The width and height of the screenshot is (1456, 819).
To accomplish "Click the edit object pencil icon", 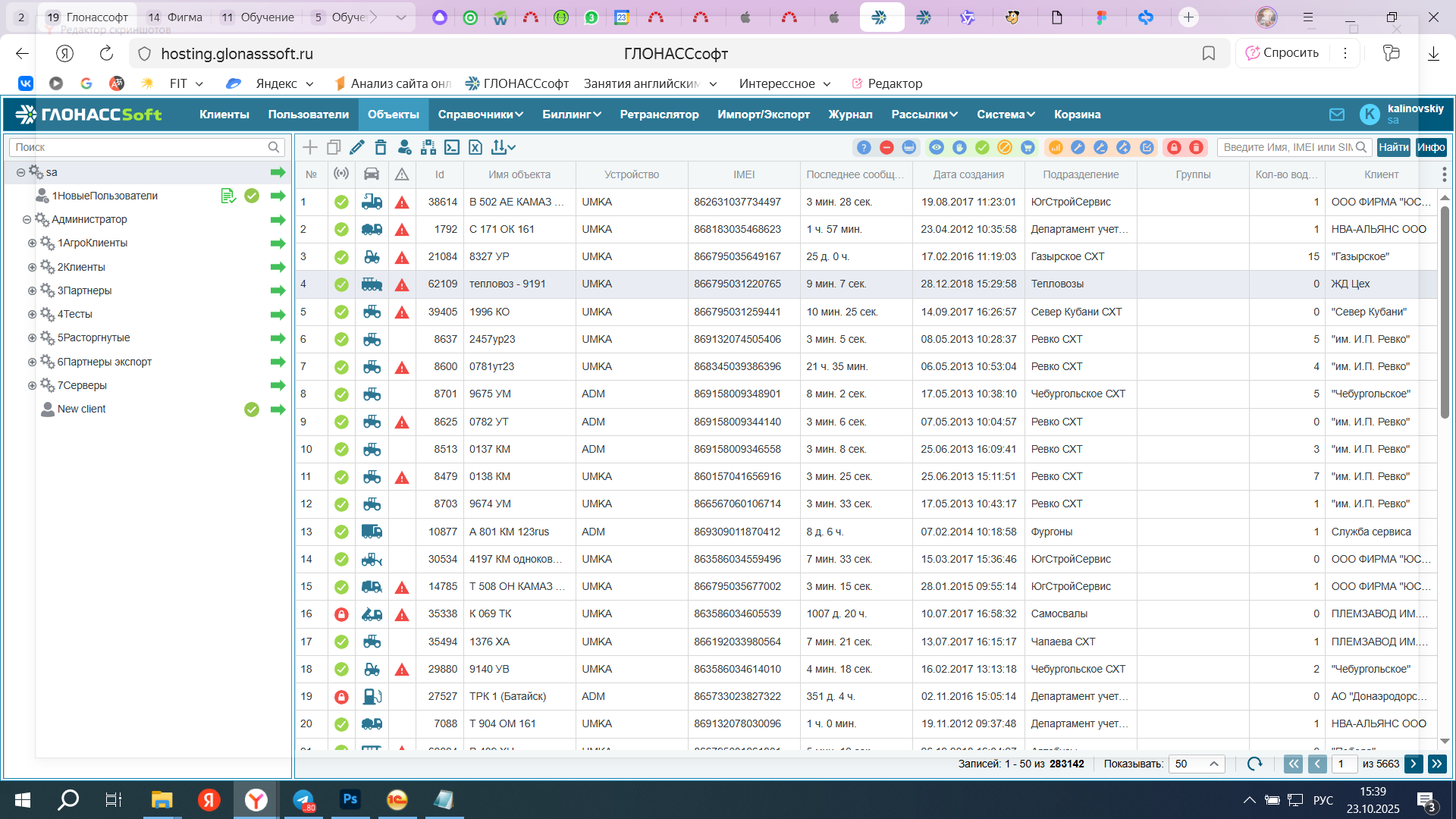I will 357,147.
